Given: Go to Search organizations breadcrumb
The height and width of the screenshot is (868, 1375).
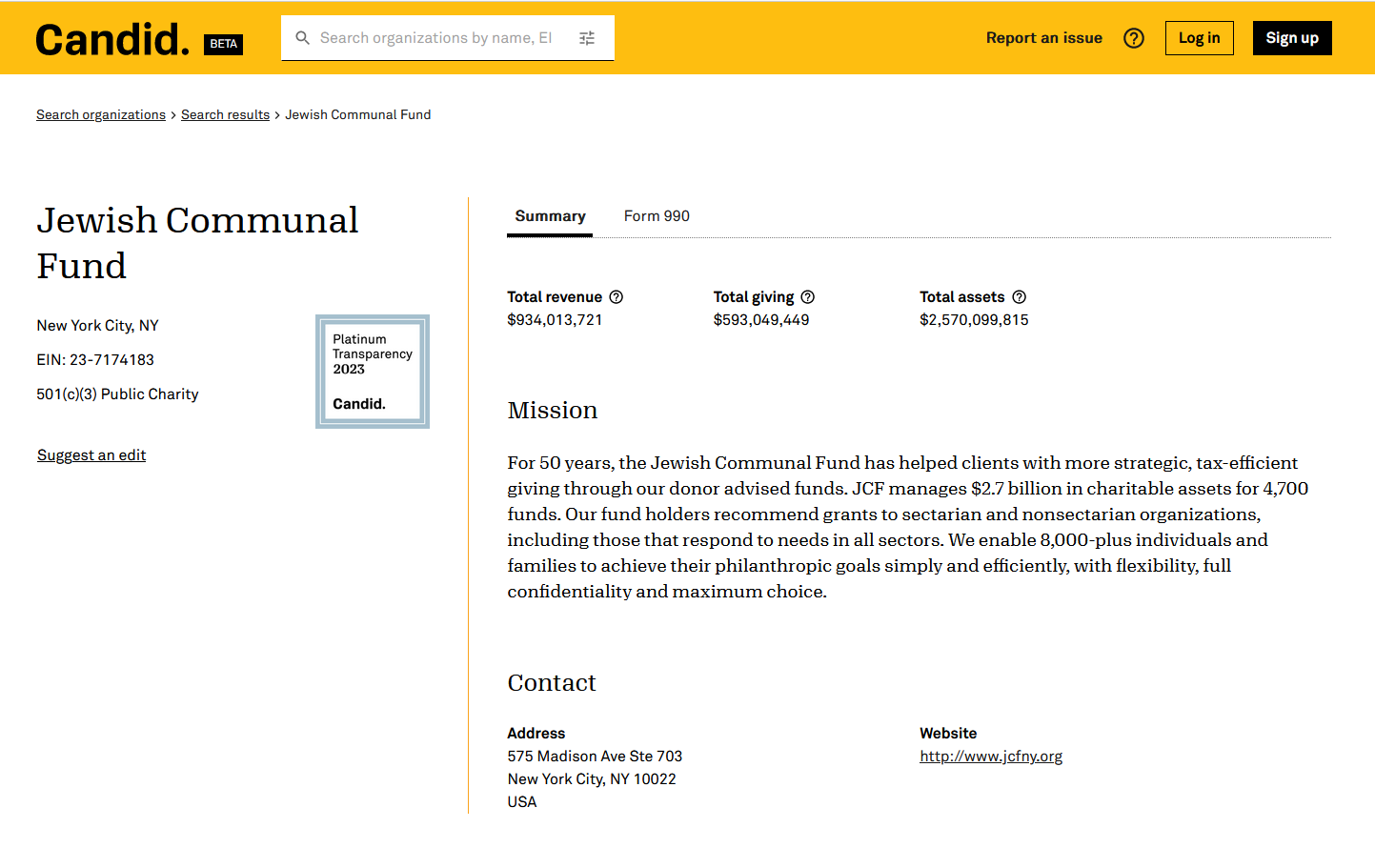Looking at the screenshot, I should (101, 114).
